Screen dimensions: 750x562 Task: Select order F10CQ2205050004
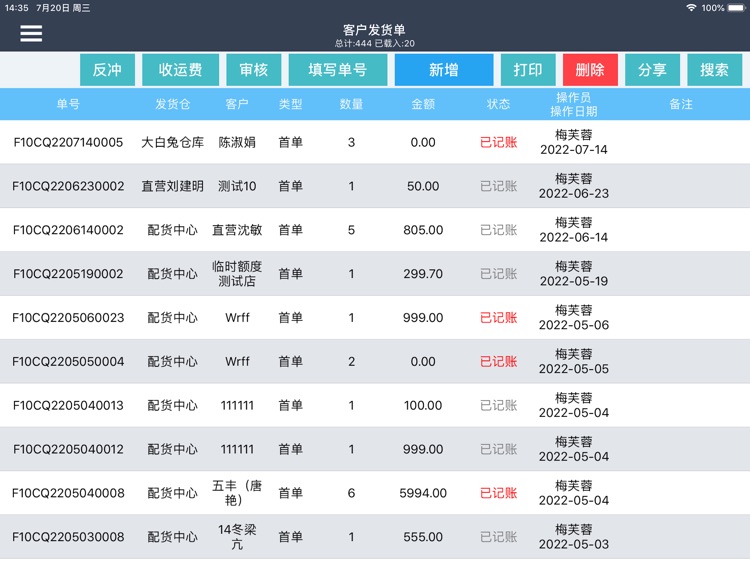pos(68,362)
